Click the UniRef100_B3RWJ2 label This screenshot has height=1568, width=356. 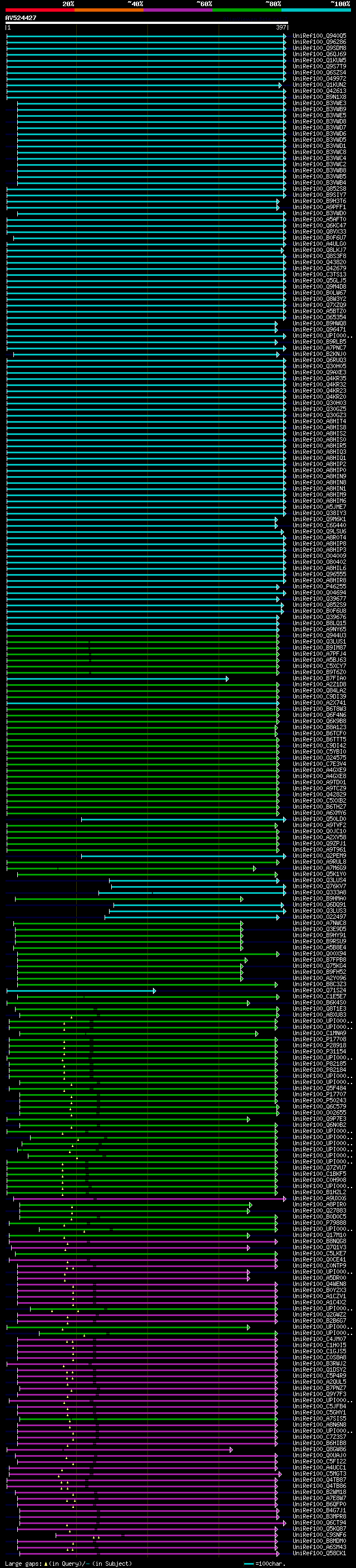(319, 1363)
